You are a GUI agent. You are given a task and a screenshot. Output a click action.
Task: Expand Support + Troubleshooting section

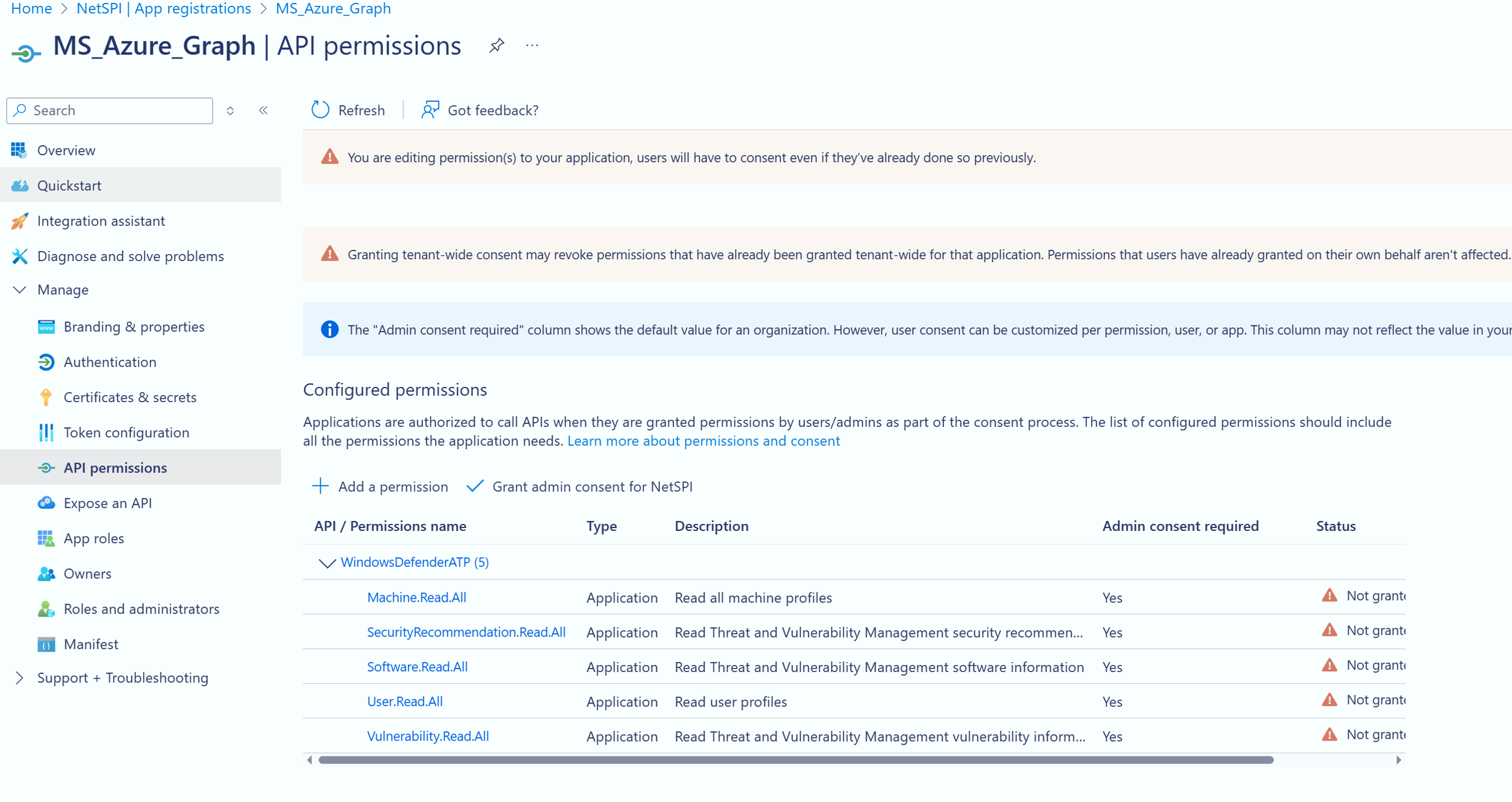(x=19, y=678)
